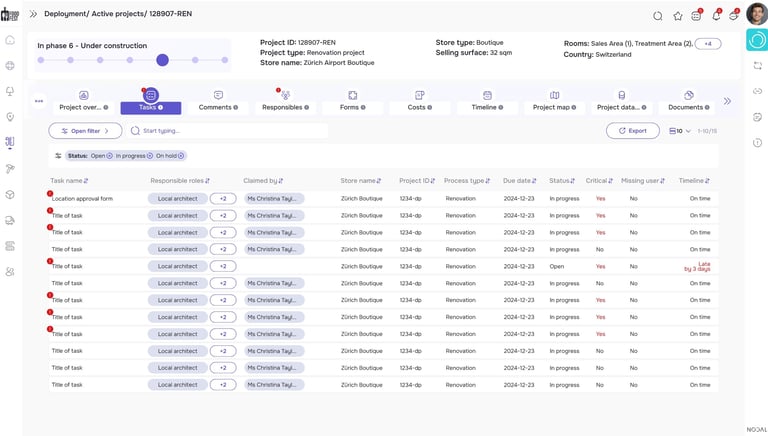Click red alert dot on Location approval form
Viewport: 768px width, 436px height.
(50, 194)
